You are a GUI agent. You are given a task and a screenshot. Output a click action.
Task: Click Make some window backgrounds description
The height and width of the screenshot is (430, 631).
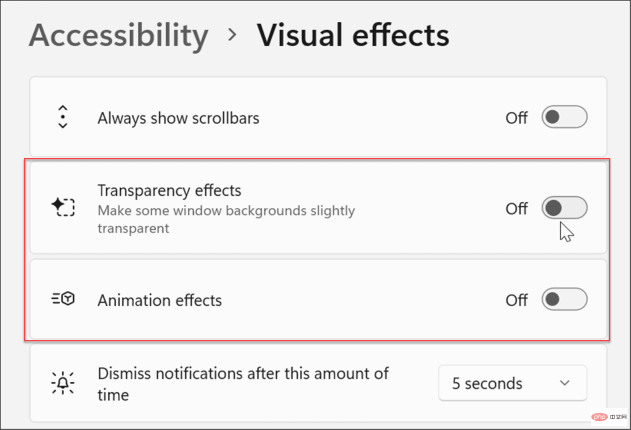coord(226,220)
